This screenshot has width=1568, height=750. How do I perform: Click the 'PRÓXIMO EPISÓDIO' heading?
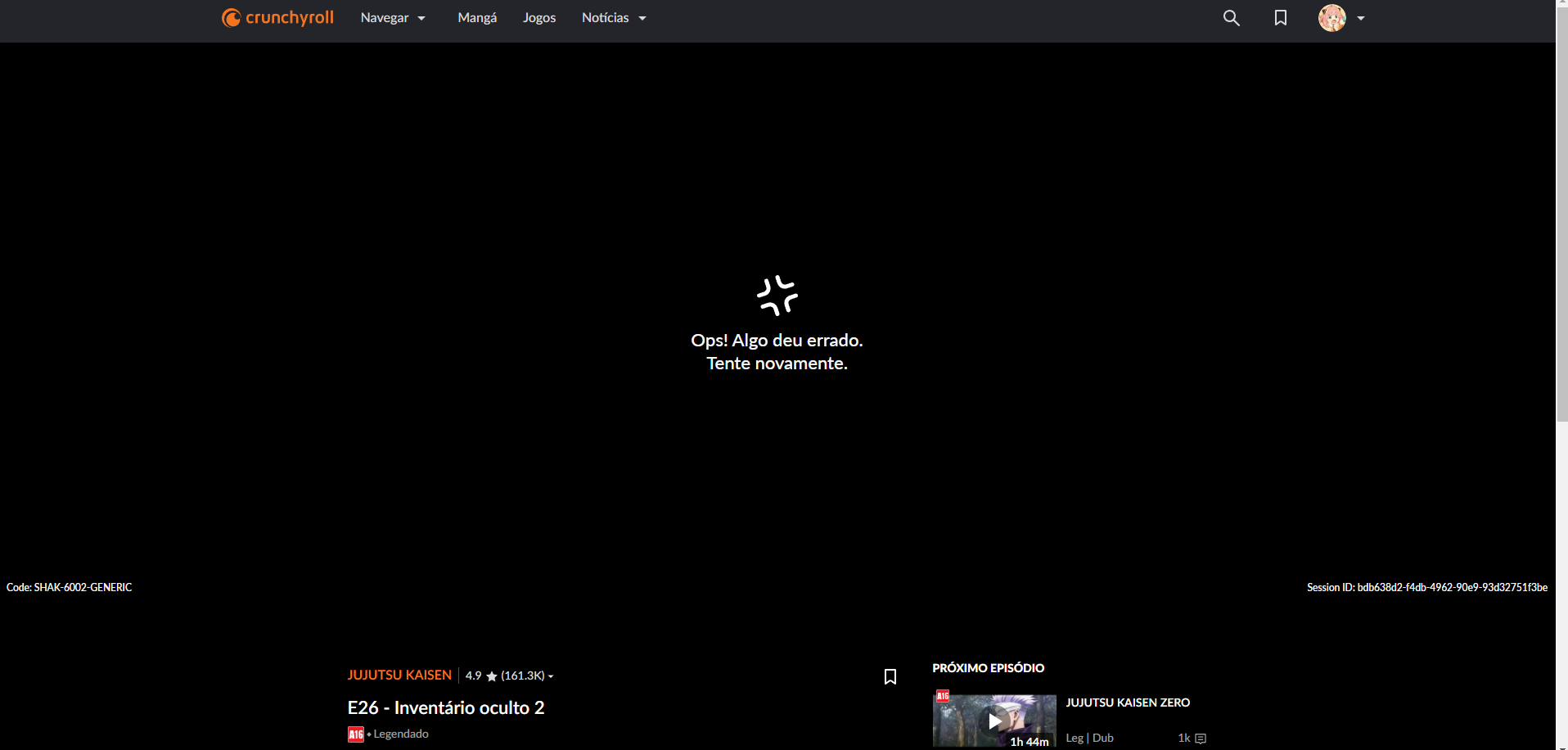[989, 668]
